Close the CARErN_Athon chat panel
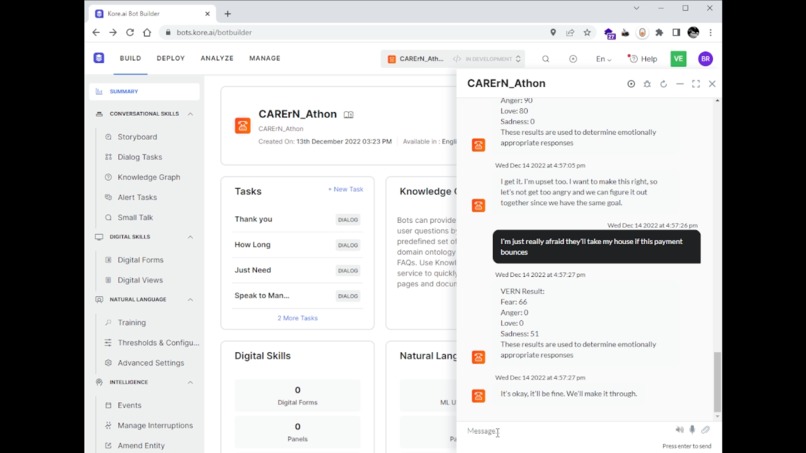This screenshot has width=806, height=453. coord(712,84)
